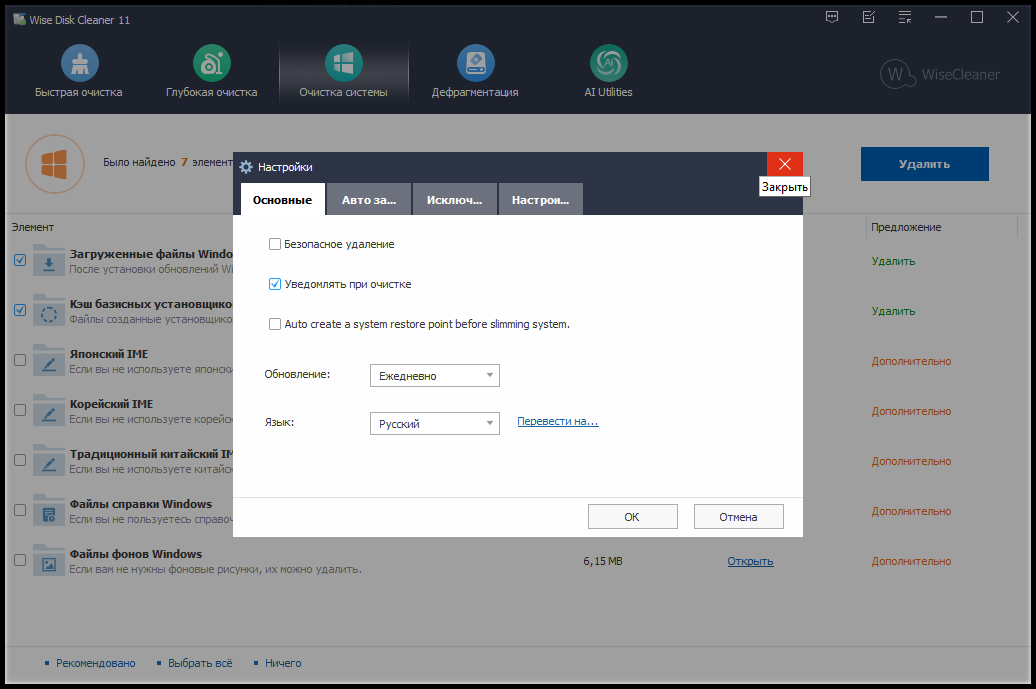1036x689 pixels.
Task: Open the Перевести на... link
Action: point(558,421)
